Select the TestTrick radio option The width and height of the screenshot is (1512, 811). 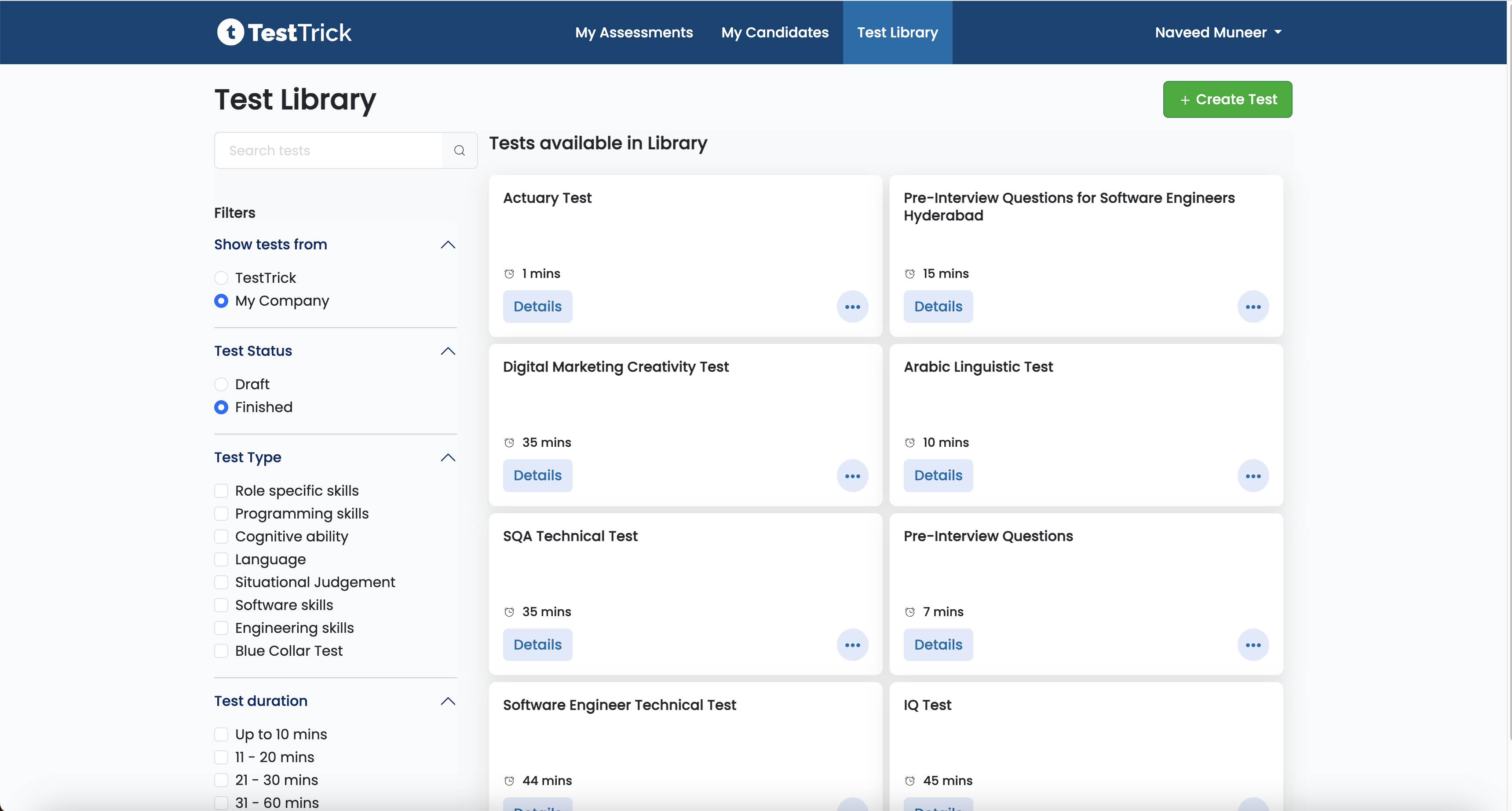coord(221,278)
